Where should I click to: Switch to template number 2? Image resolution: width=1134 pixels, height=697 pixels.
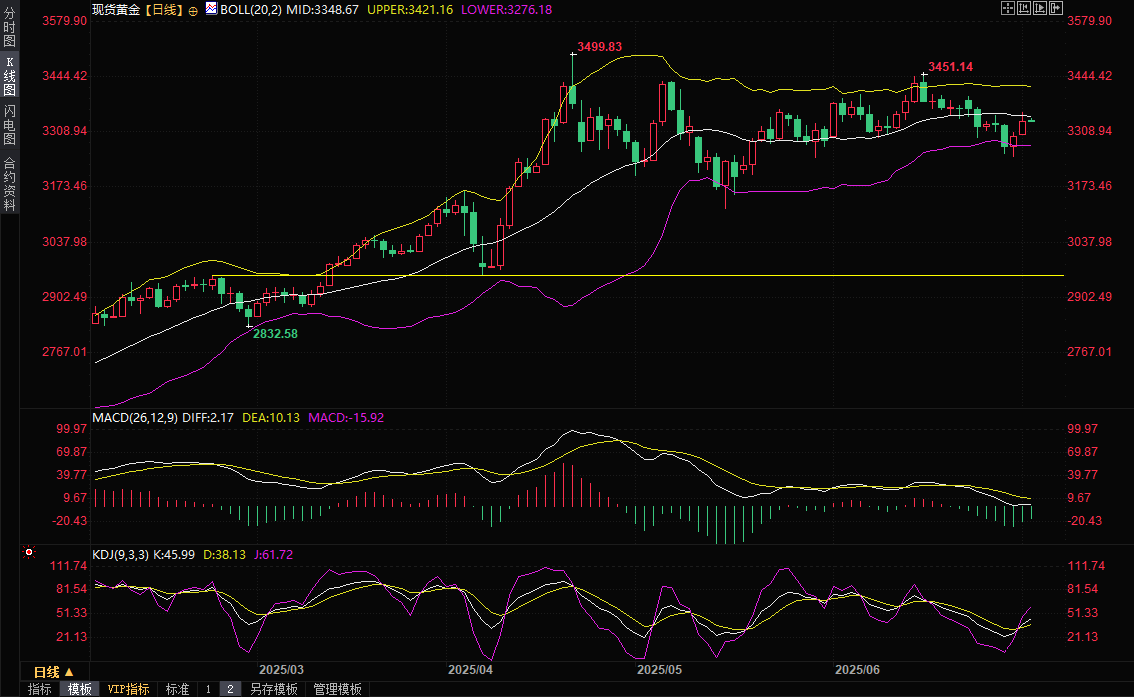coord(230,689)
